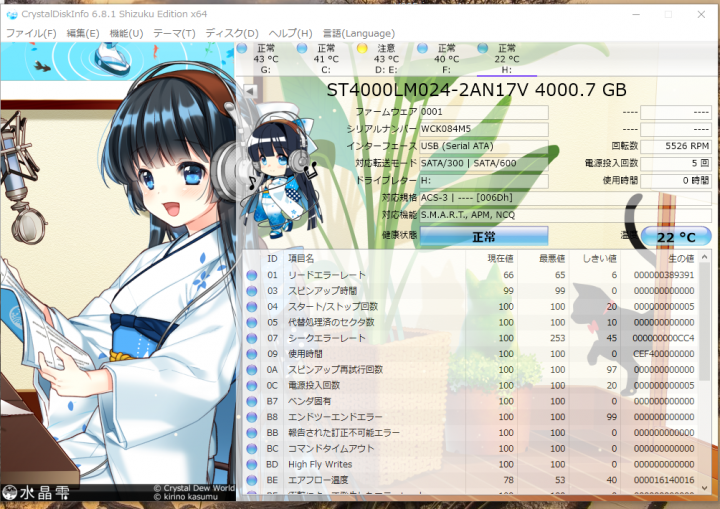Click status orb of row BD High Fly Writes
The image size is (720, 509).
tap(252, 464)
